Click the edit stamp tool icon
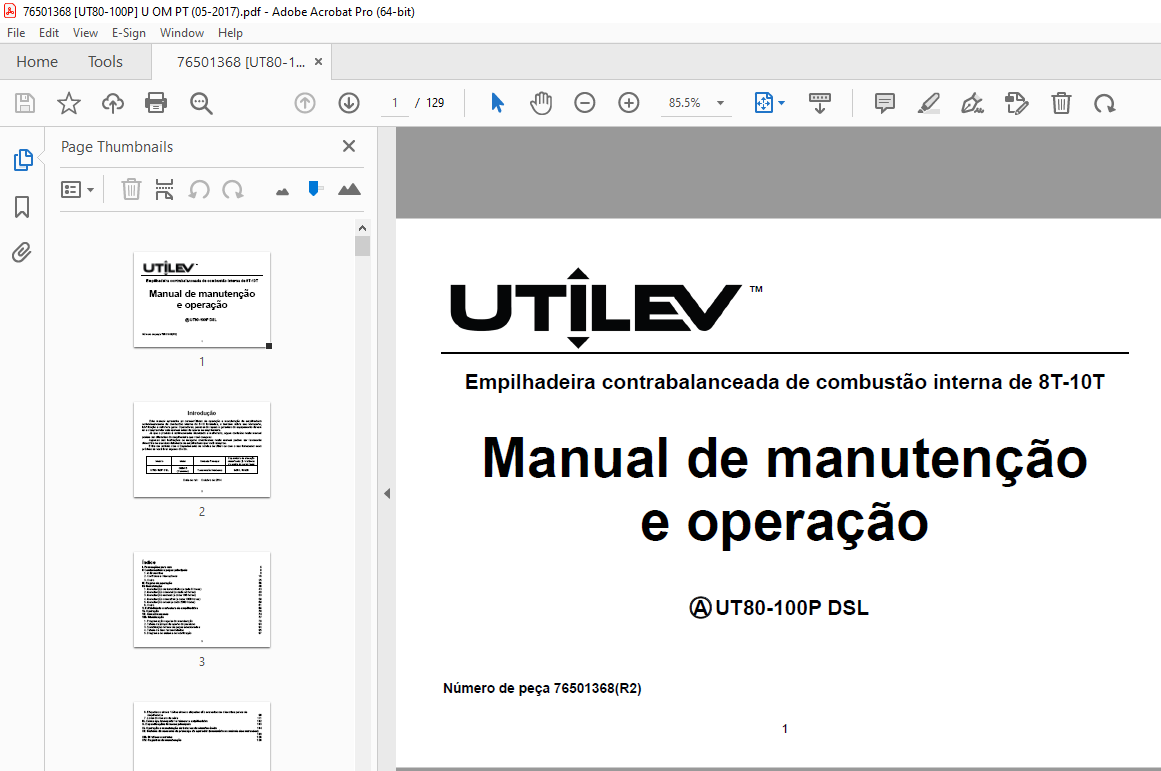This screenshot has height=771, width=1161. [x=1017, y=103]
